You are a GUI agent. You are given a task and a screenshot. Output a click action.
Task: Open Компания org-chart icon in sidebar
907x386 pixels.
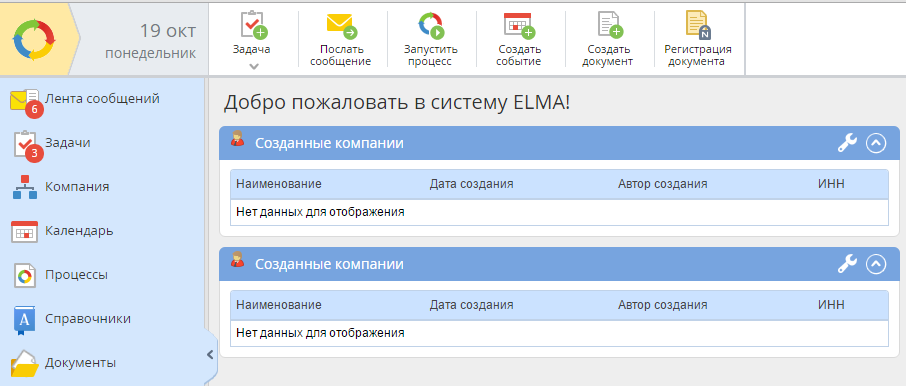24,187
